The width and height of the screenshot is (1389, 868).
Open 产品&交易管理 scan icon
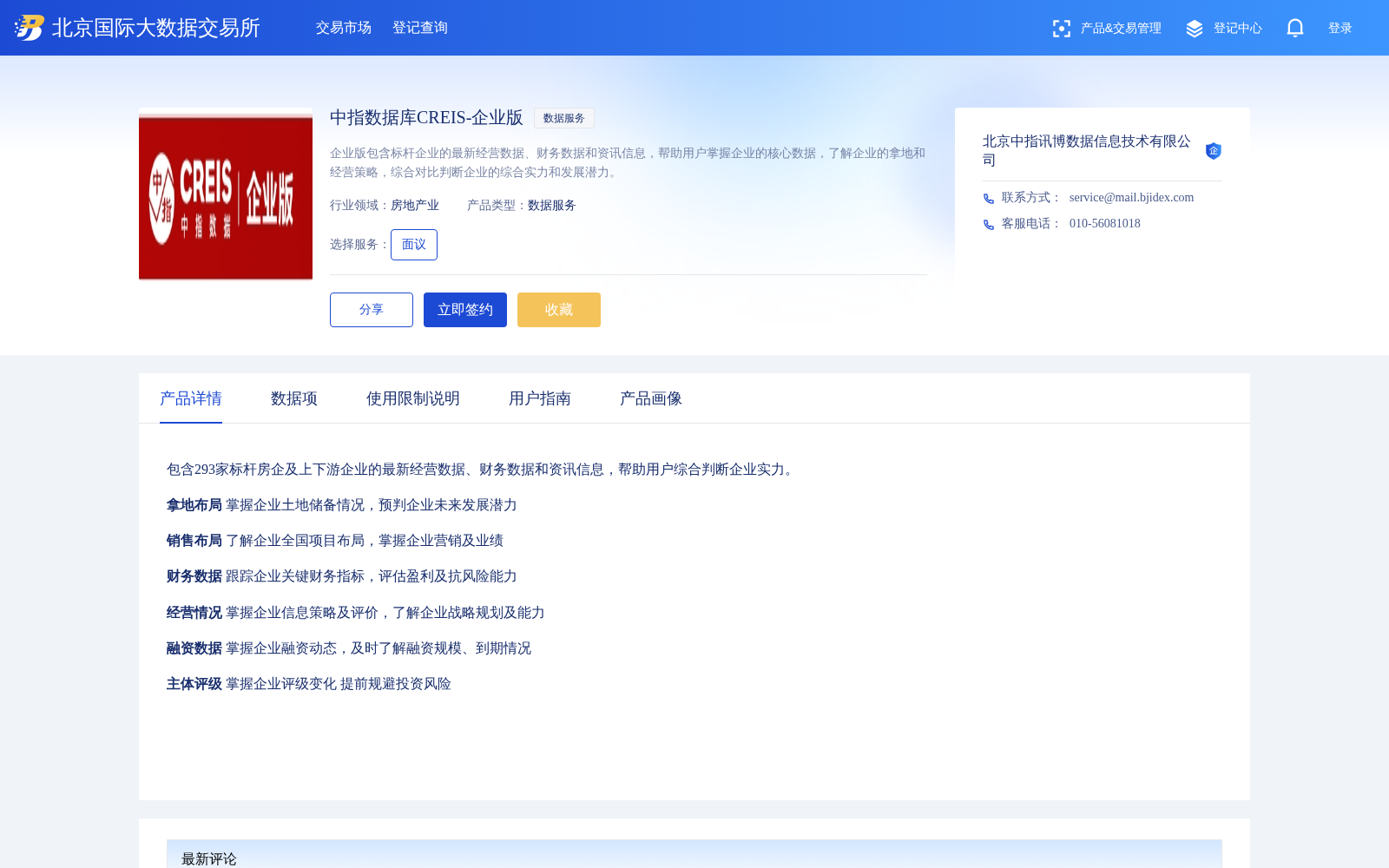(x=1061, y=29)
